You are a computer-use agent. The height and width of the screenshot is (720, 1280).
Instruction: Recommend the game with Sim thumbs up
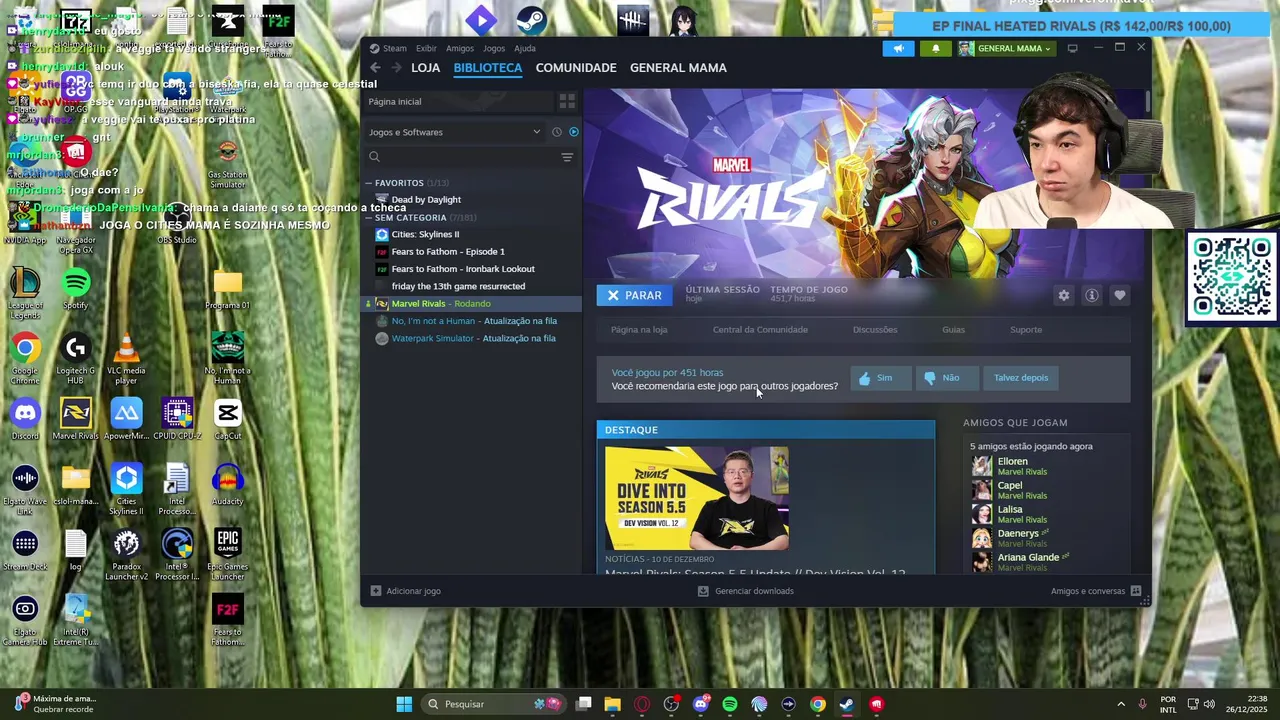pyautogui.click(x=881, y=378)
